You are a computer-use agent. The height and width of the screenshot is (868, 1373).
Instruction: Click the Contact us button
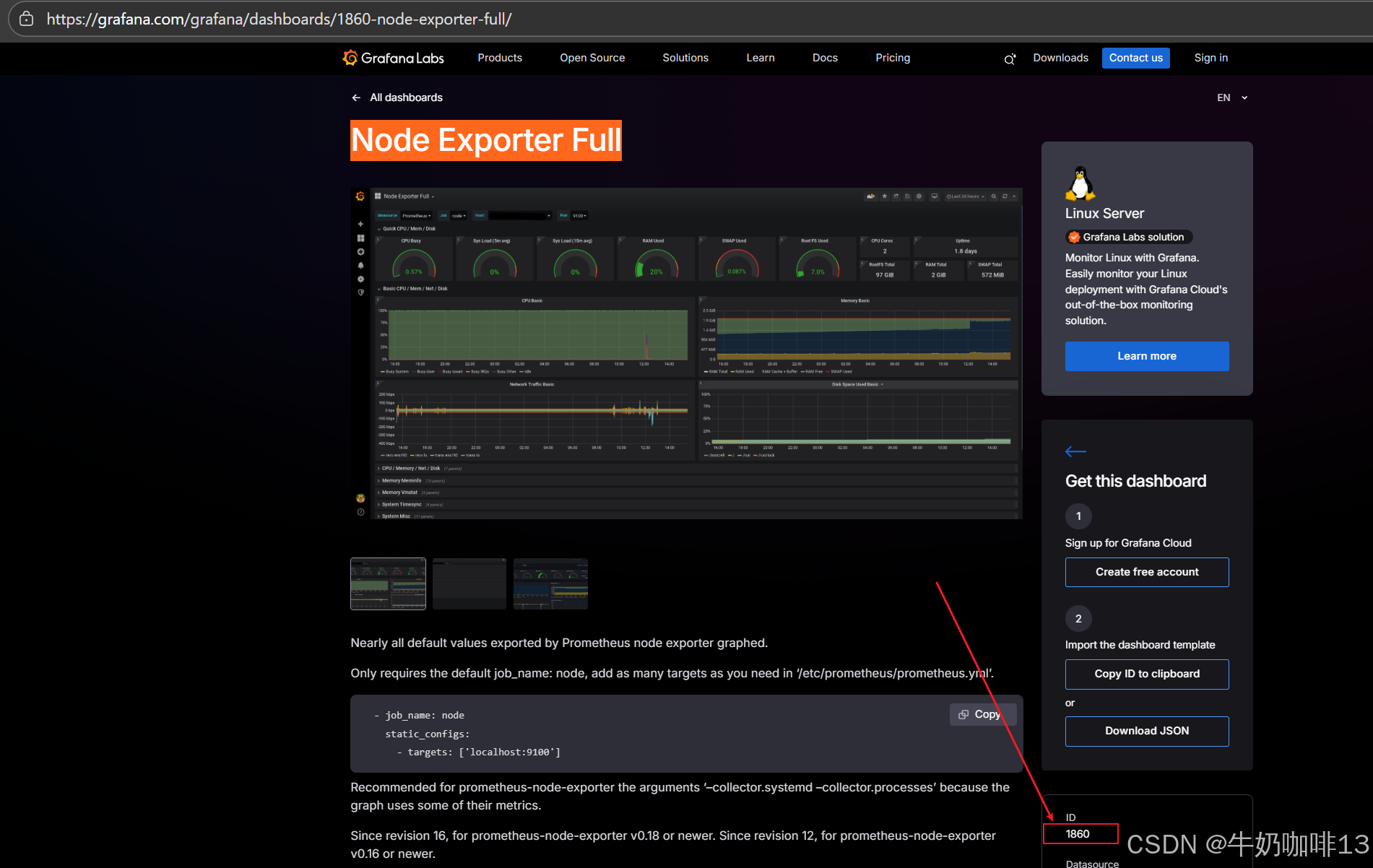(x=1136, y=58)
